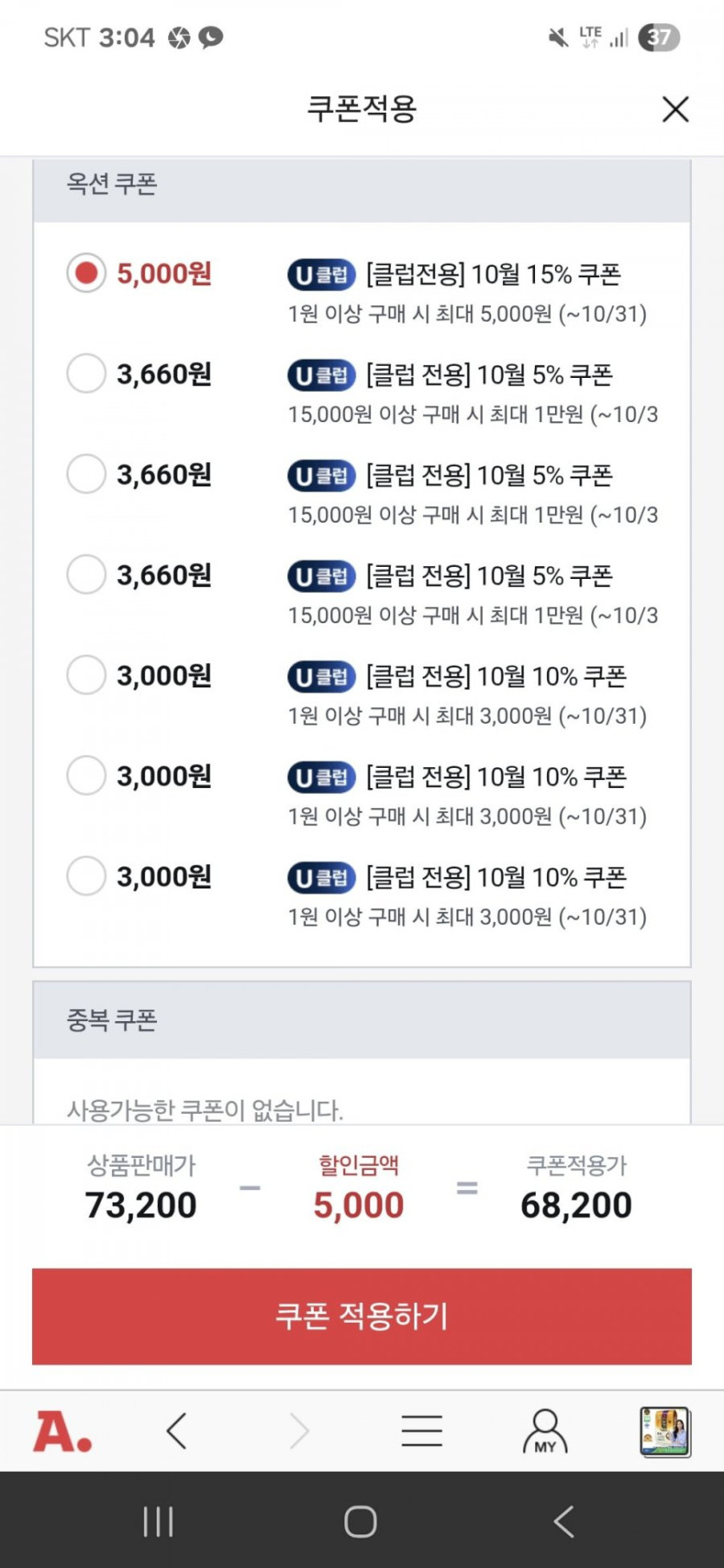Image resolution: width=724 pixels, height=1568 pixels.
Task: Select the third 3,660원 coupon radio
Action: [x=86, y=575]
